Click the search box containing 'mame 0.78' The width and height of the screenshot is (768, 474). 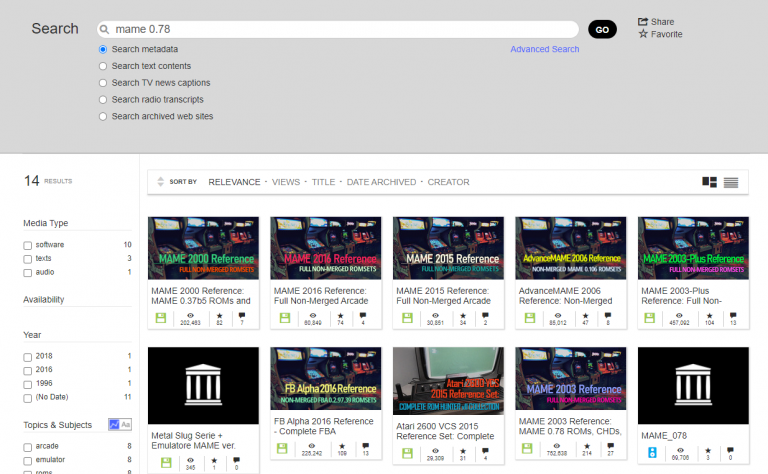coord(340,29)
